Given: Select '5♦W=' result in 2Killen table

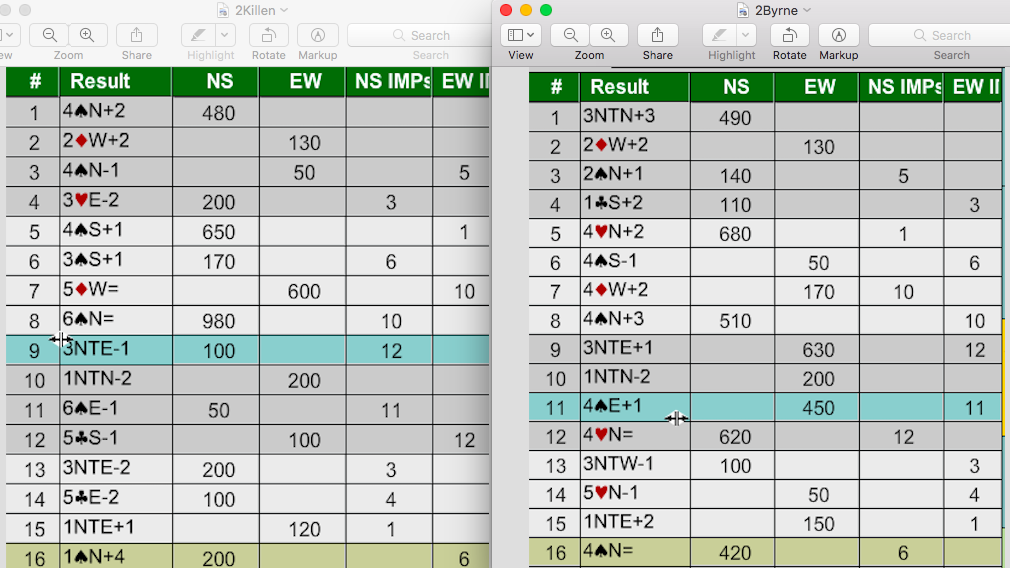Looking at the screenshot, I should [91, 289].
